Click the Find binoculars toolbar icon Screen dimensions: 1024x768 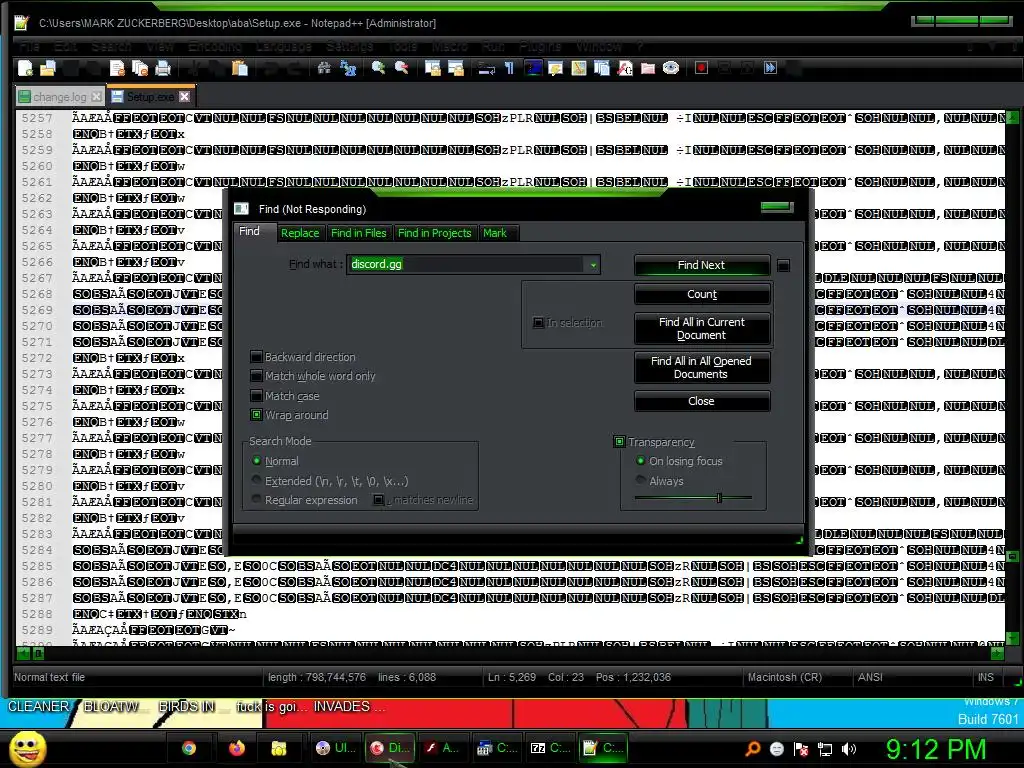point(324,68)
